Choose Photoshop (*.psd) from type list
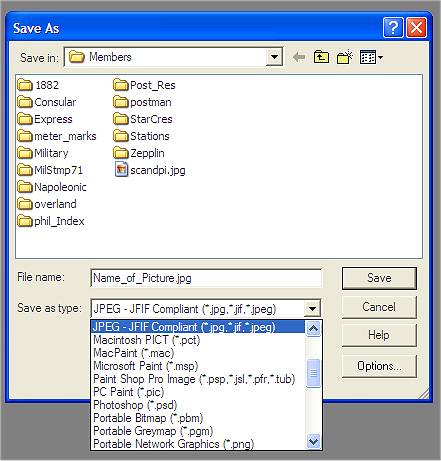 point(135,405)
